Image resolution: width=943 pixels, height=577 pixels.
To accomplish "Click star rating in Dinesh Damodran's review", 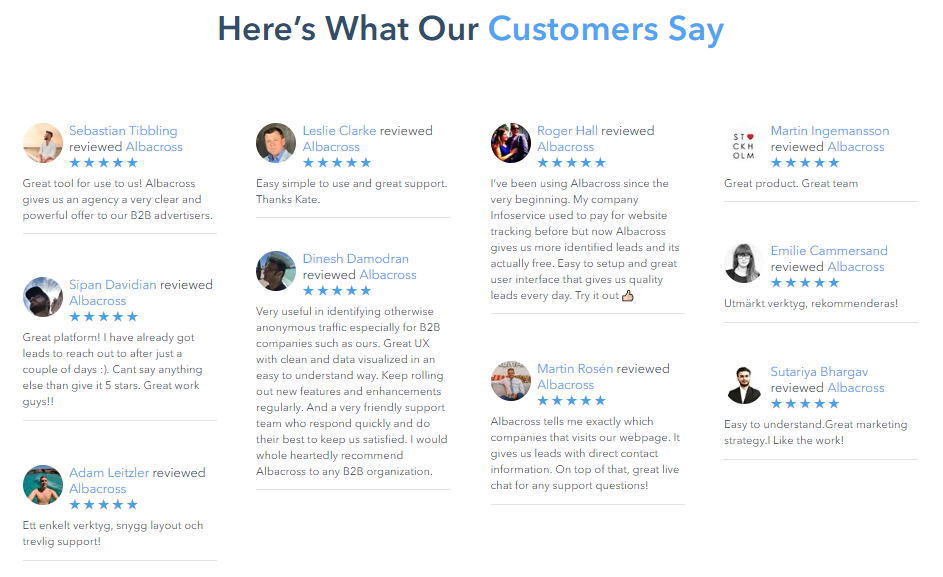I will point(337,291).
